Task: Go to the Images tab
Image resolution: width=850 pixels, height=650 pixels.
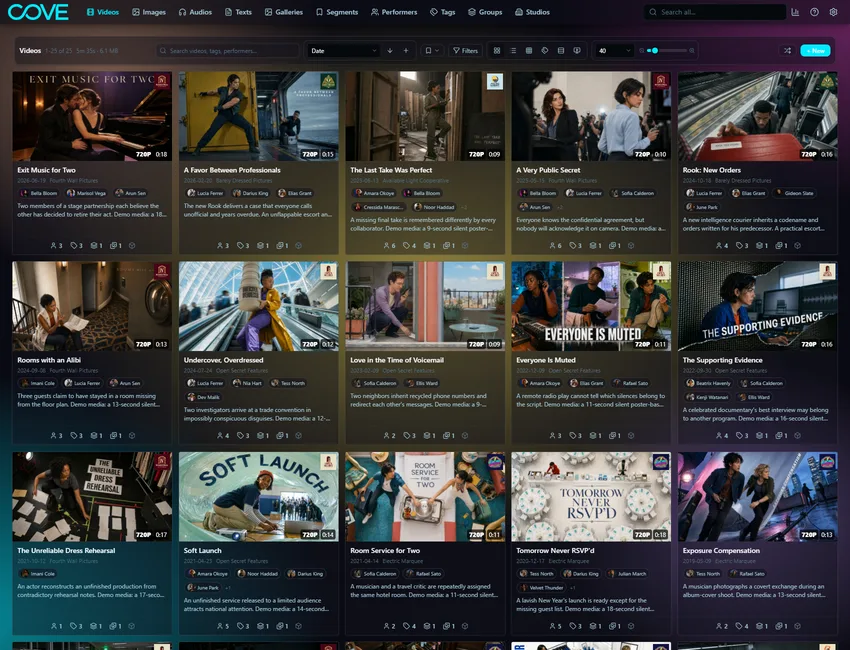Action: coord(149,12)
